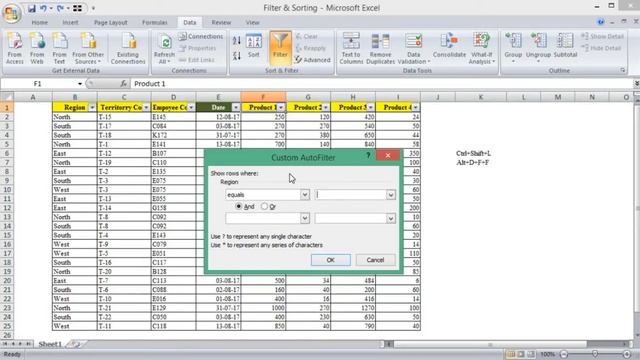Expand second criteria value dropdown arrow
The height and width of the screenshot is (360, 640).
[391, 218]
